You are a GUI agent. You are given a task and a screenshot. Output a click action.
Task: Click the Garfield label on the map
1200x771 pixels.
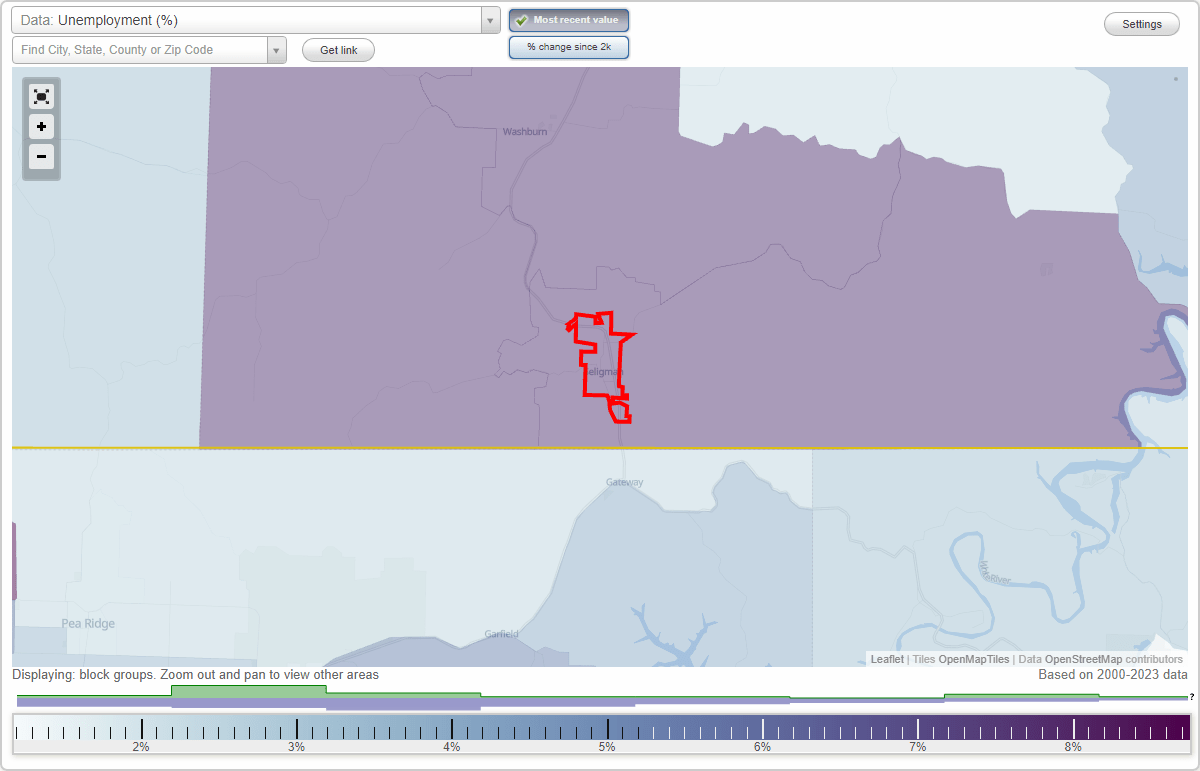pos(501,634)
